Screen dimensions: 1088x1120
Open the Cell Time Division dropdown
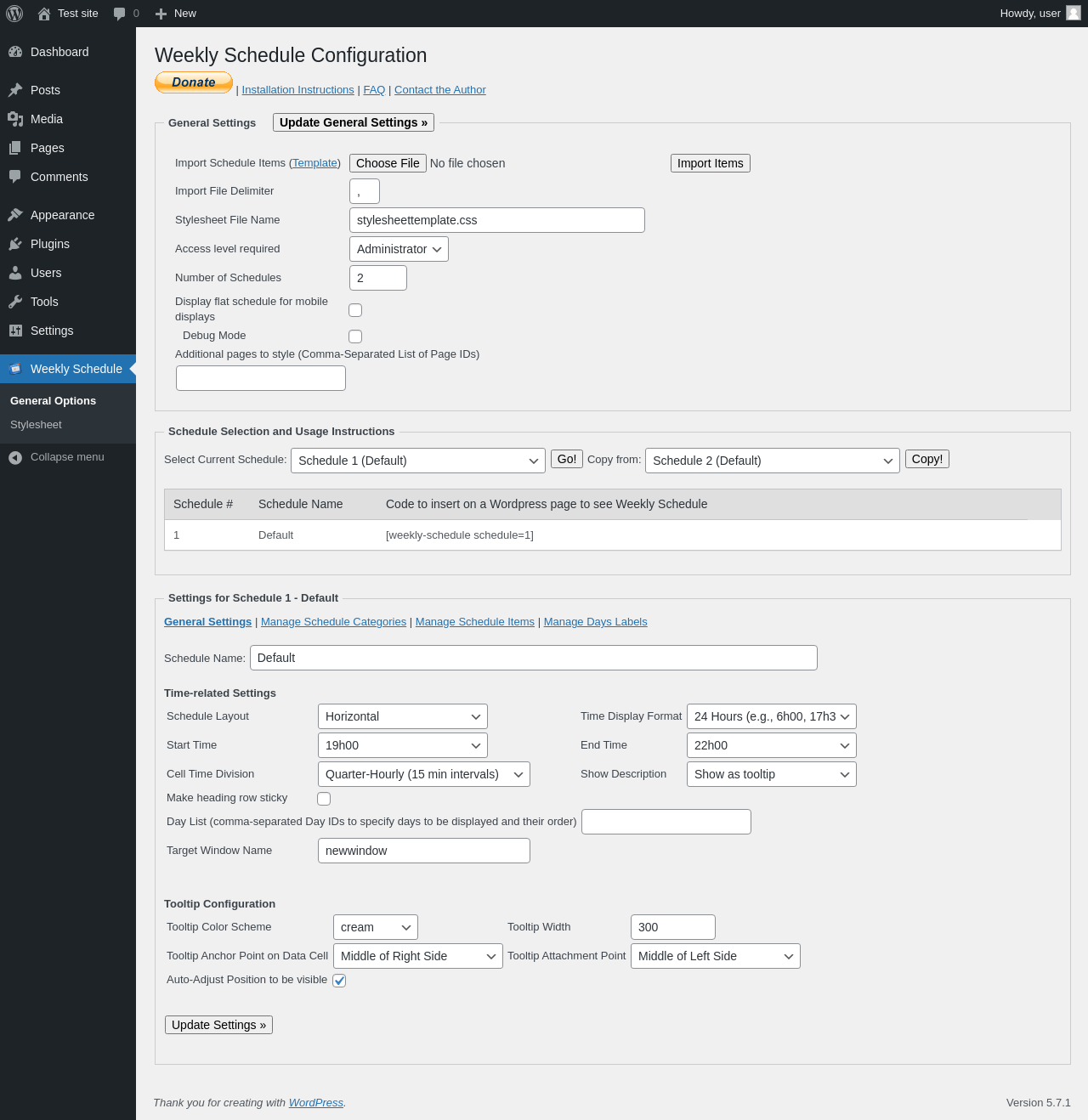424,774
